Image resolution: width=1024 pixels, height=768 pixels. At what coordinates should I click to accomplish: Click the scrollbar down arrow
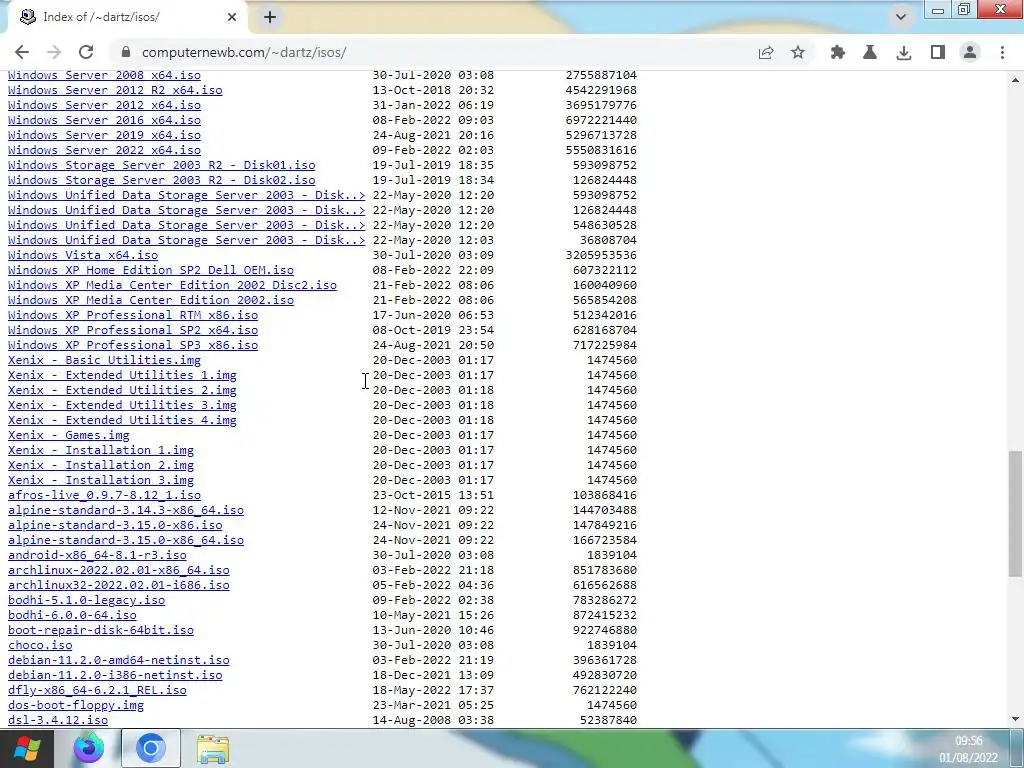click(1015, 720)
